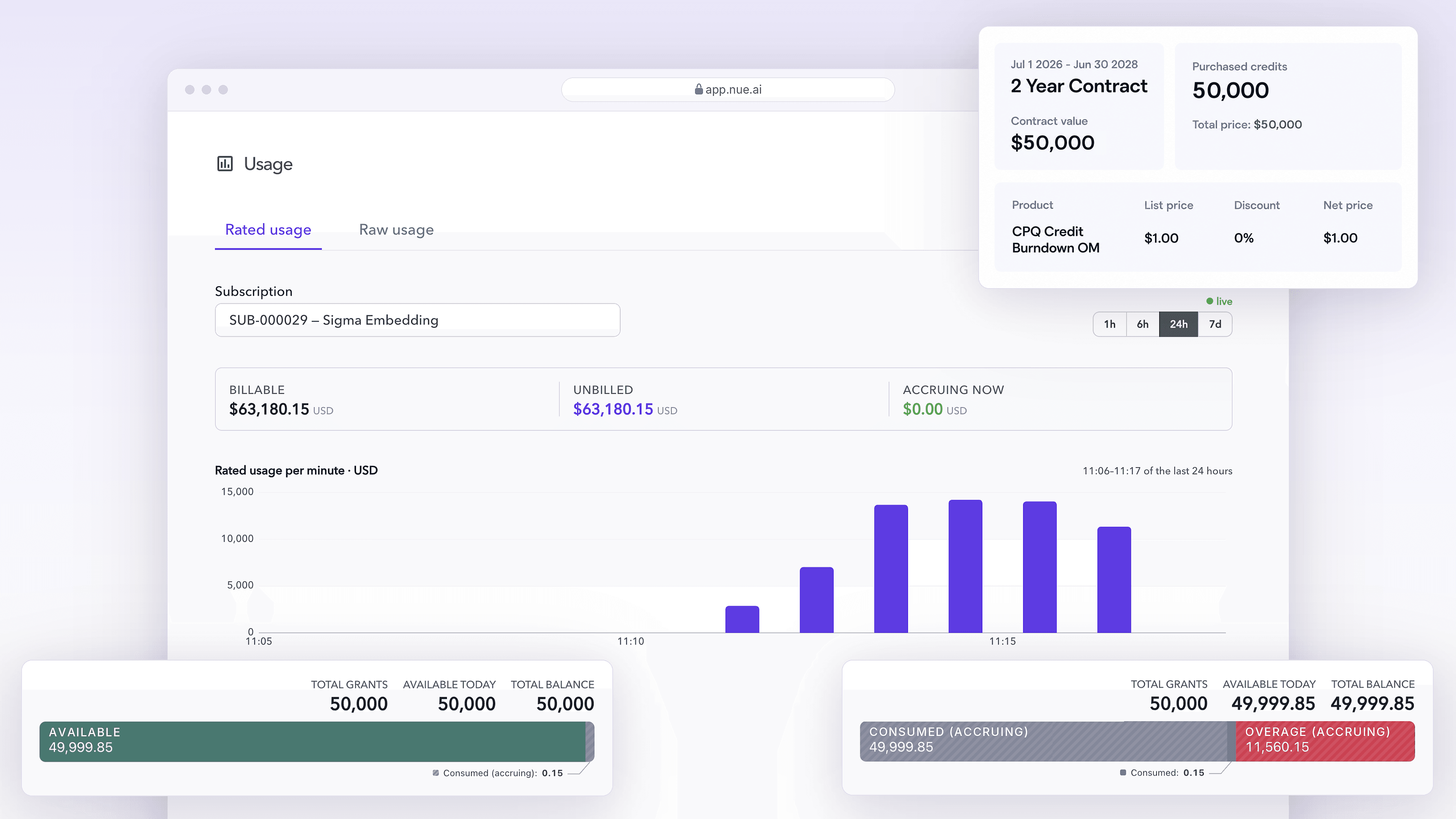Click the Jul 1 2026 - Jun 30 2028 date range
Viewport: 1456px width, 819px height.
tap(1074, 64)
